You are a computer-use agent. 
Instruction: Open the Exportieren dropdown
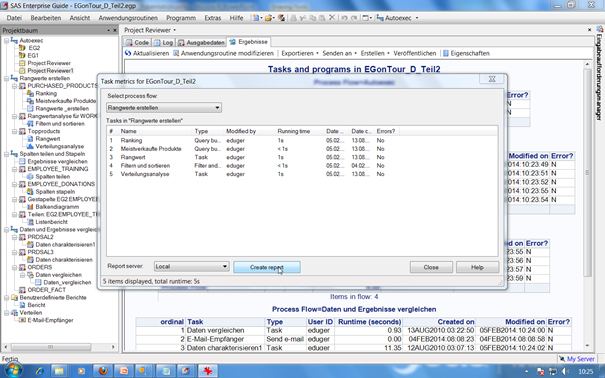(300, 53)
